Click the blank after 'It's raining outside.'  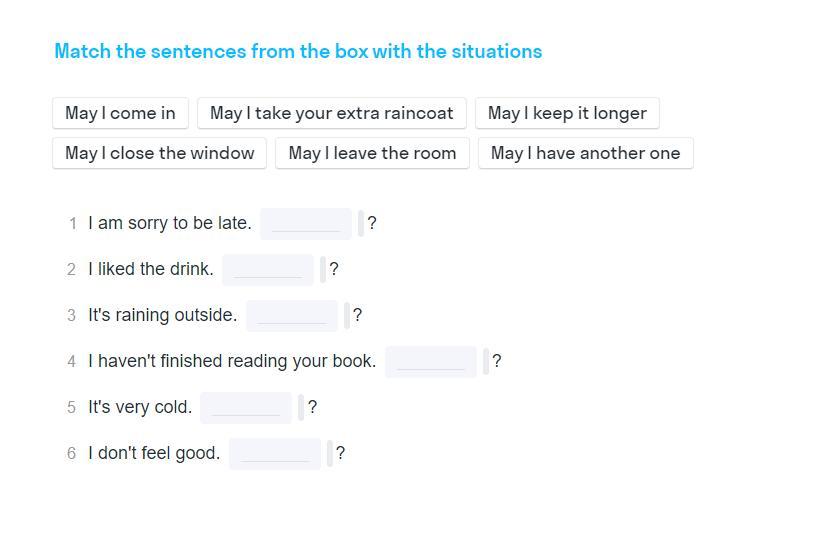(x=292, y=316)
